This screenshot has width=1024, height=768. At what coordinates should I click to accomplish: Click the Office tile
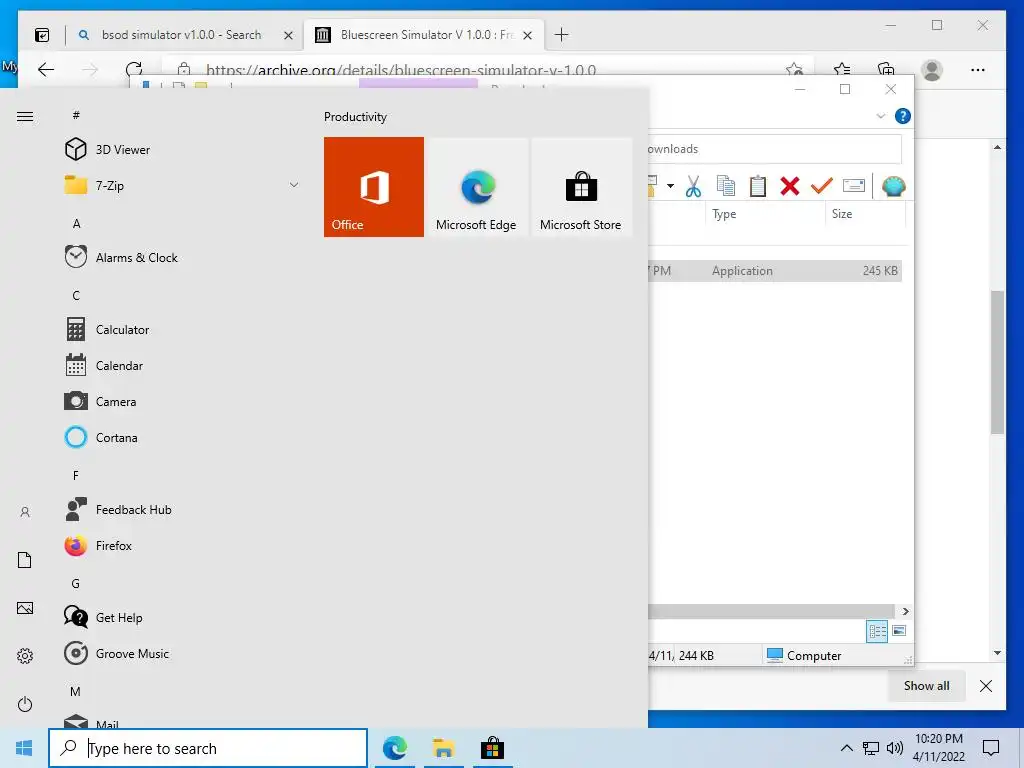pos(374,187)
